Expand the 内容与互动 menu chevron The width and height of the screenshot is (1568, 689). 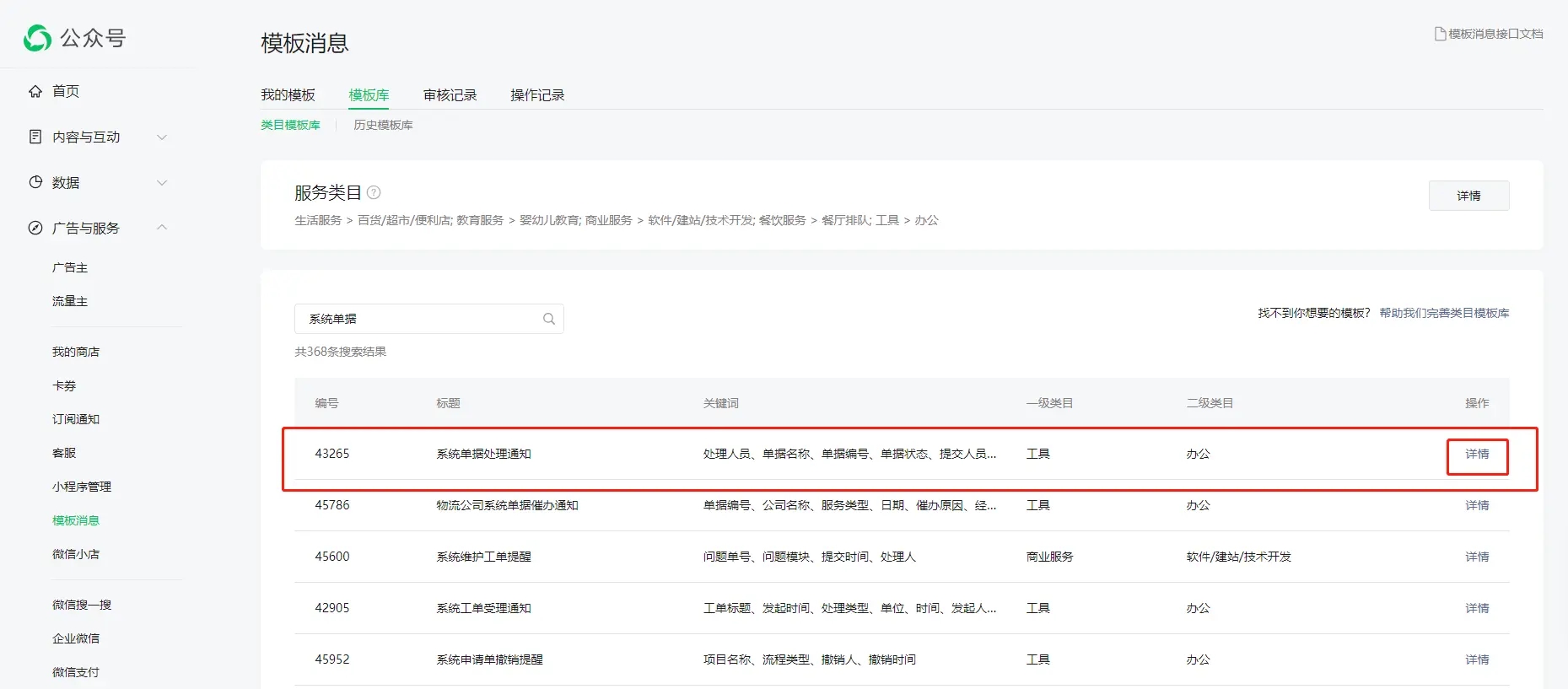pyautogui.click(x=162, y=137)
